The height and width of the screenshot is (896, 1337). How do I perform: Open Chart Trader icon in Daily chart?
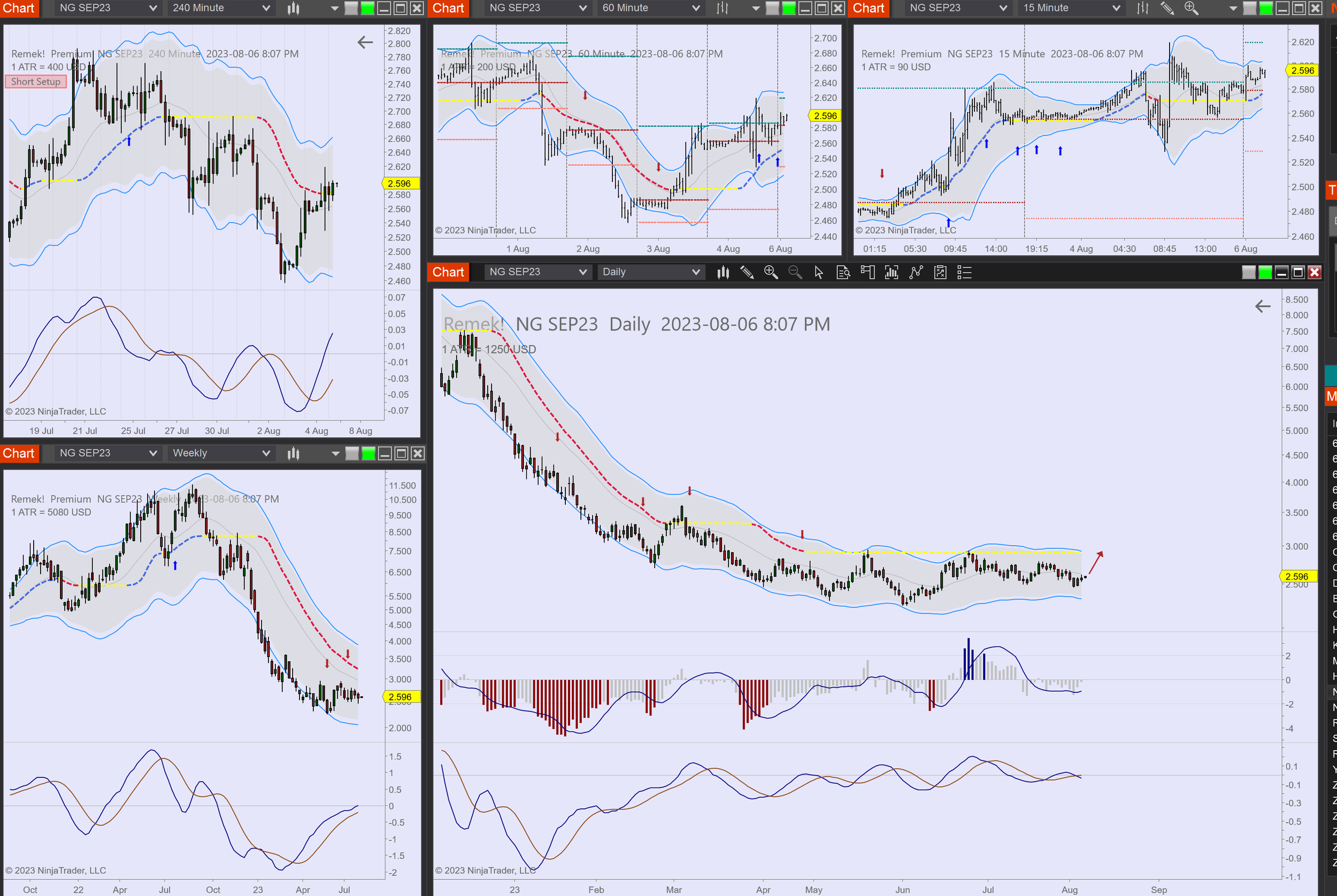click(867, 273)
